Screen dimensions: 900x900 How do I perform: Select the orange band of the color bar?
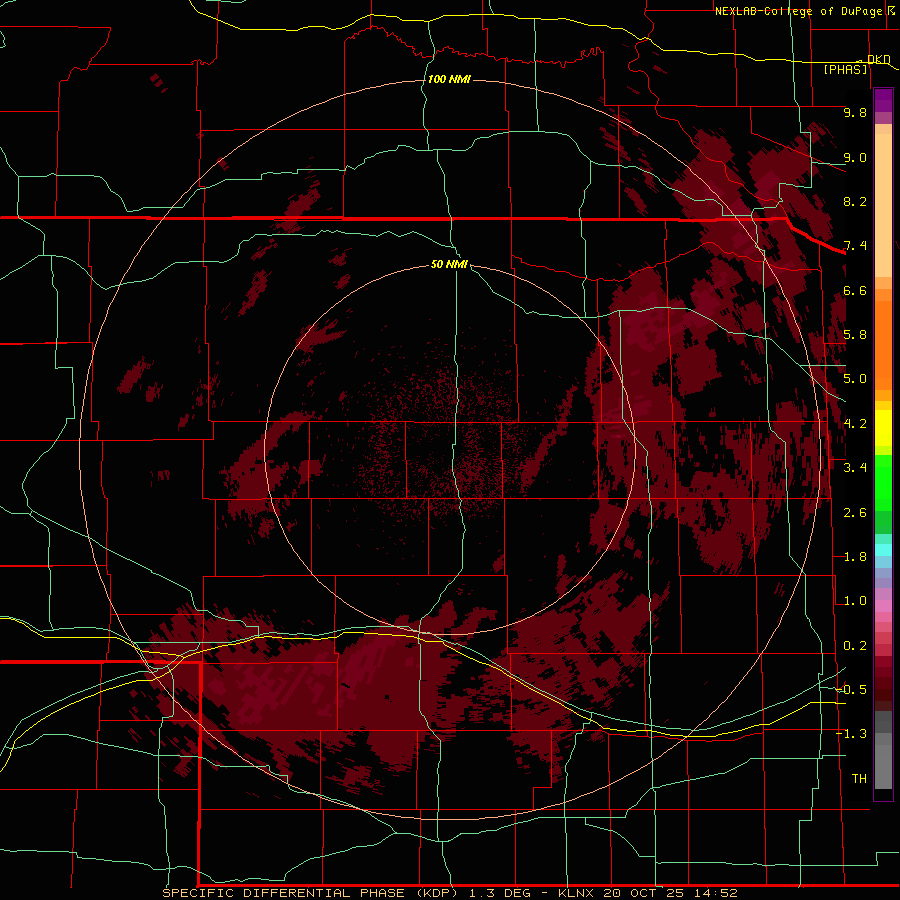pos(883,344)
